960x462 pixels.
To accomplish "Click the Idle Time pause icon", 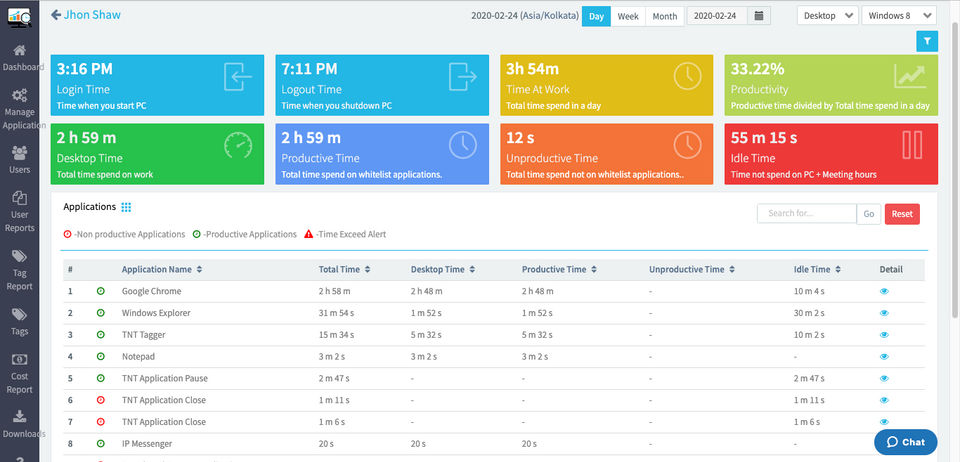I will [x=912, y=145].
